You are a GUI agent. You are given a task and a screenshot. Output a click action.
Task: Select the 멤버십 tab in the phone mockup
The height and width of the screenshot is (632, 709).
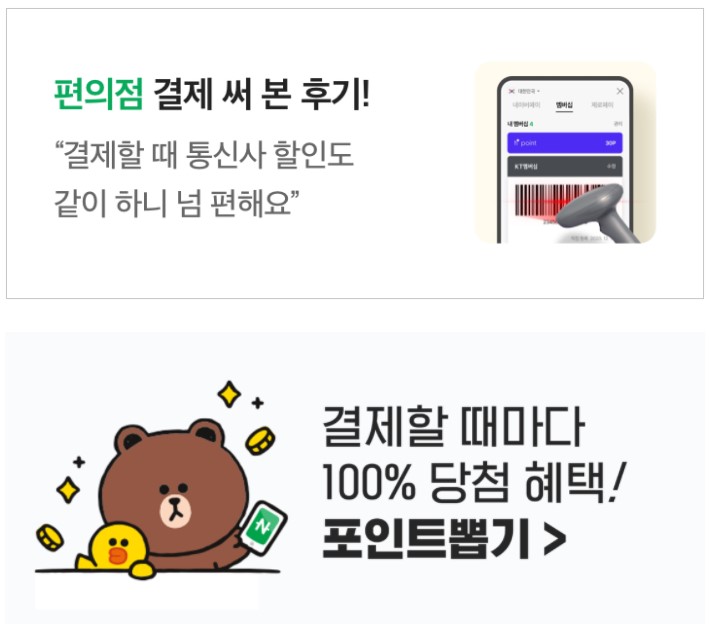coord(564,105)
